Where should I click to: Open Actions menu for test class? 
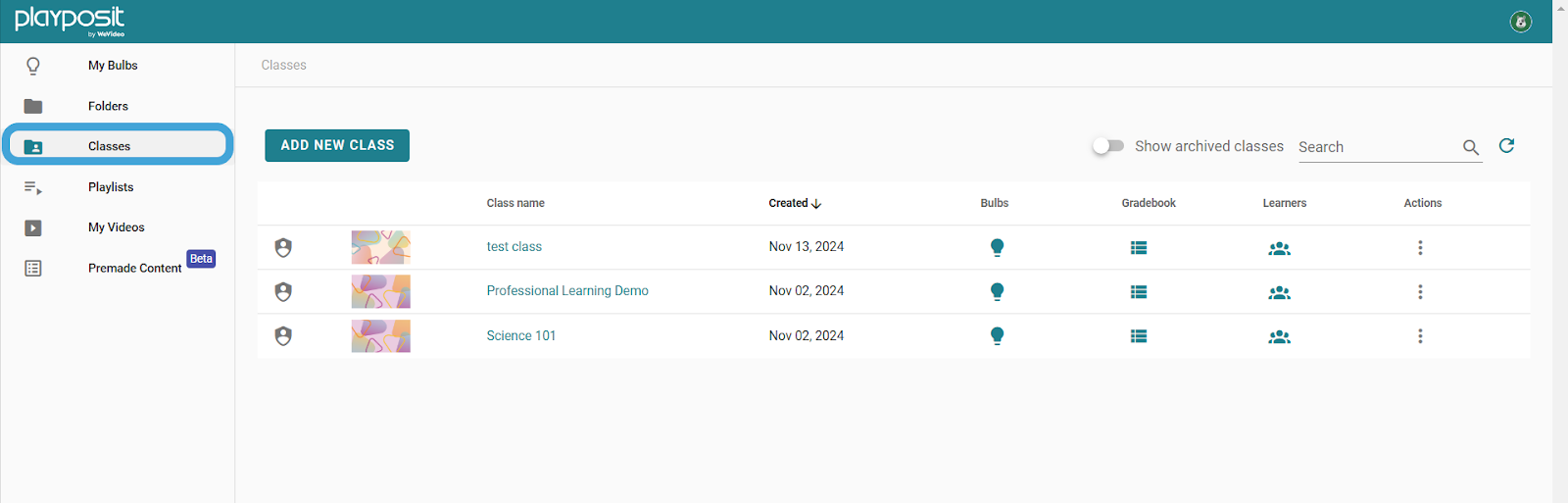click(1420, 248)
